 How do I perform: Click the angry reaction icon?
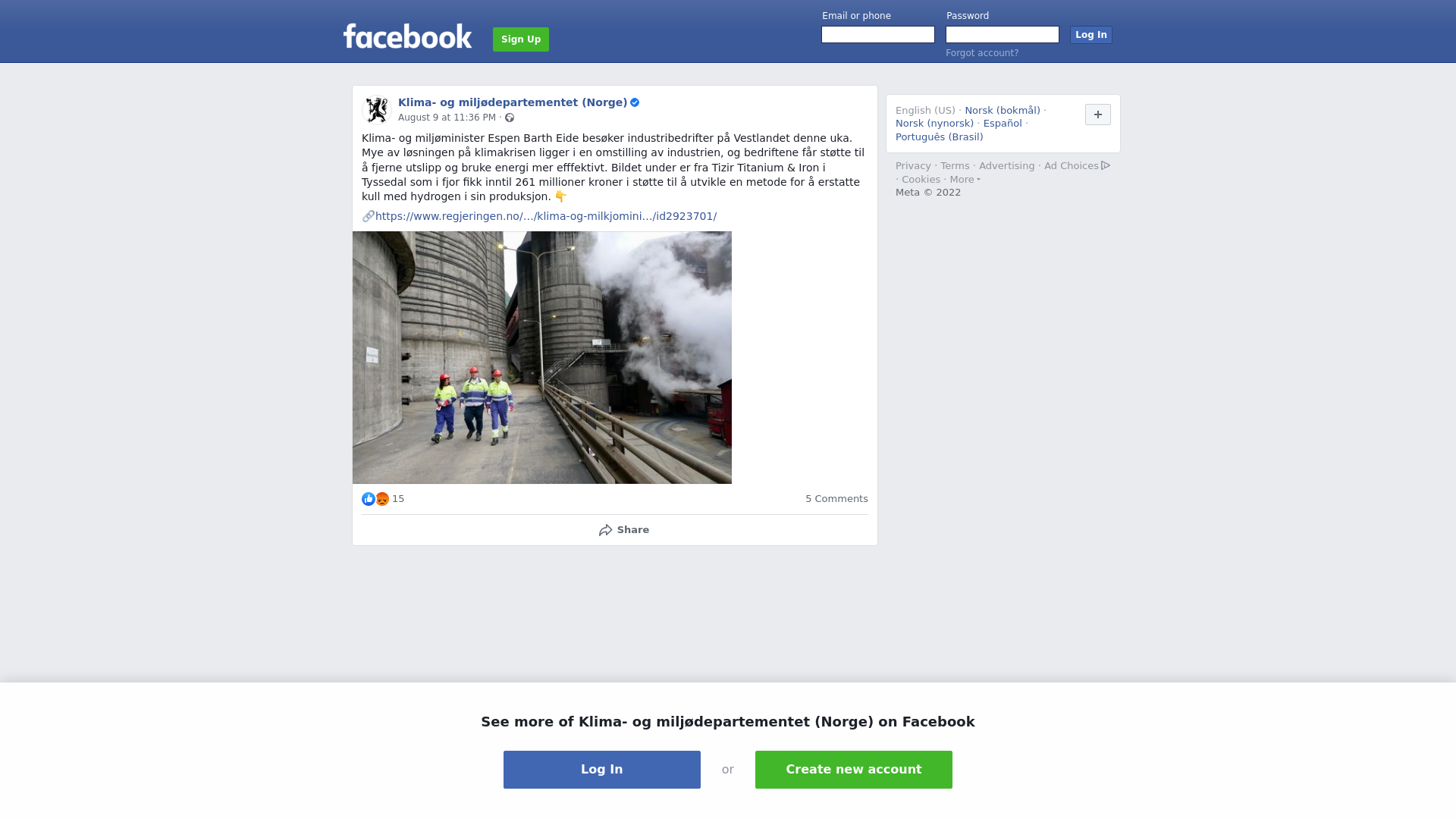[x=382, y=499]
